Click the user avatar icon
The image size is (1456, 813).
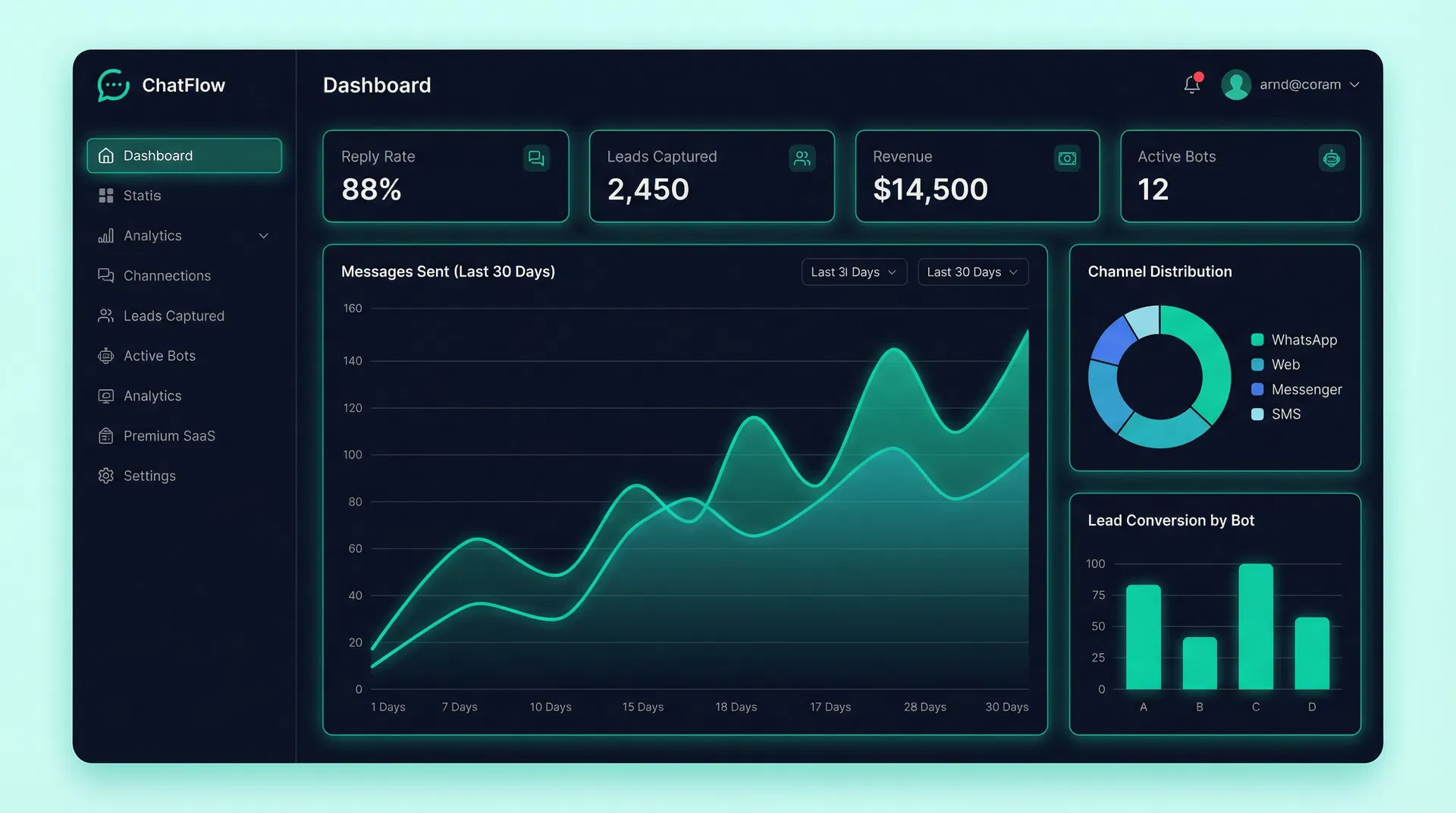point(1236,84)
